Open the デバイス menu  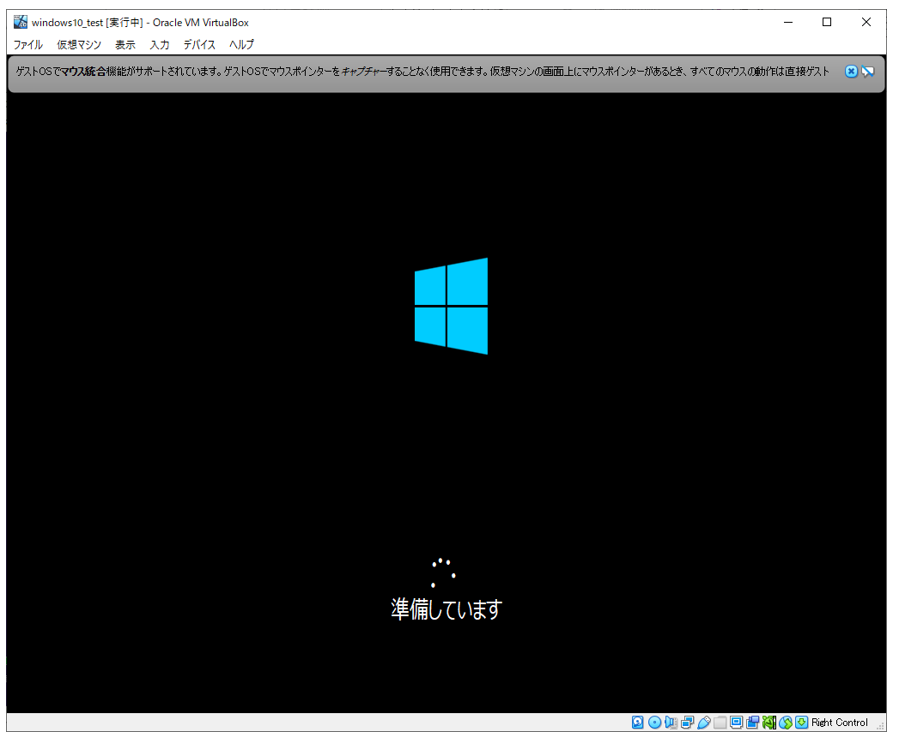(x=199, y=45)
